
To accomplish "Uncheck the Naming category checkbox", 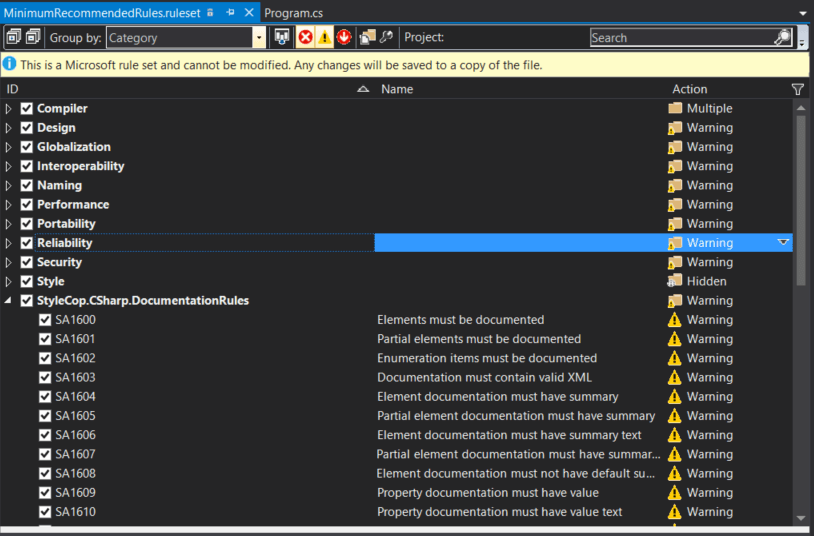I will (26, 185).
